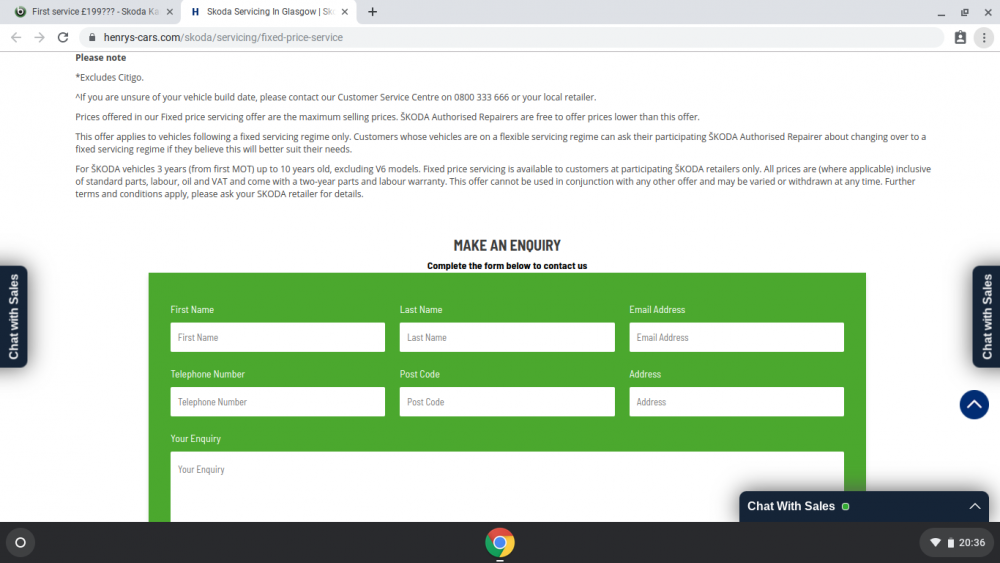
Task: Open a new browser tab
Action: point(372,11)
